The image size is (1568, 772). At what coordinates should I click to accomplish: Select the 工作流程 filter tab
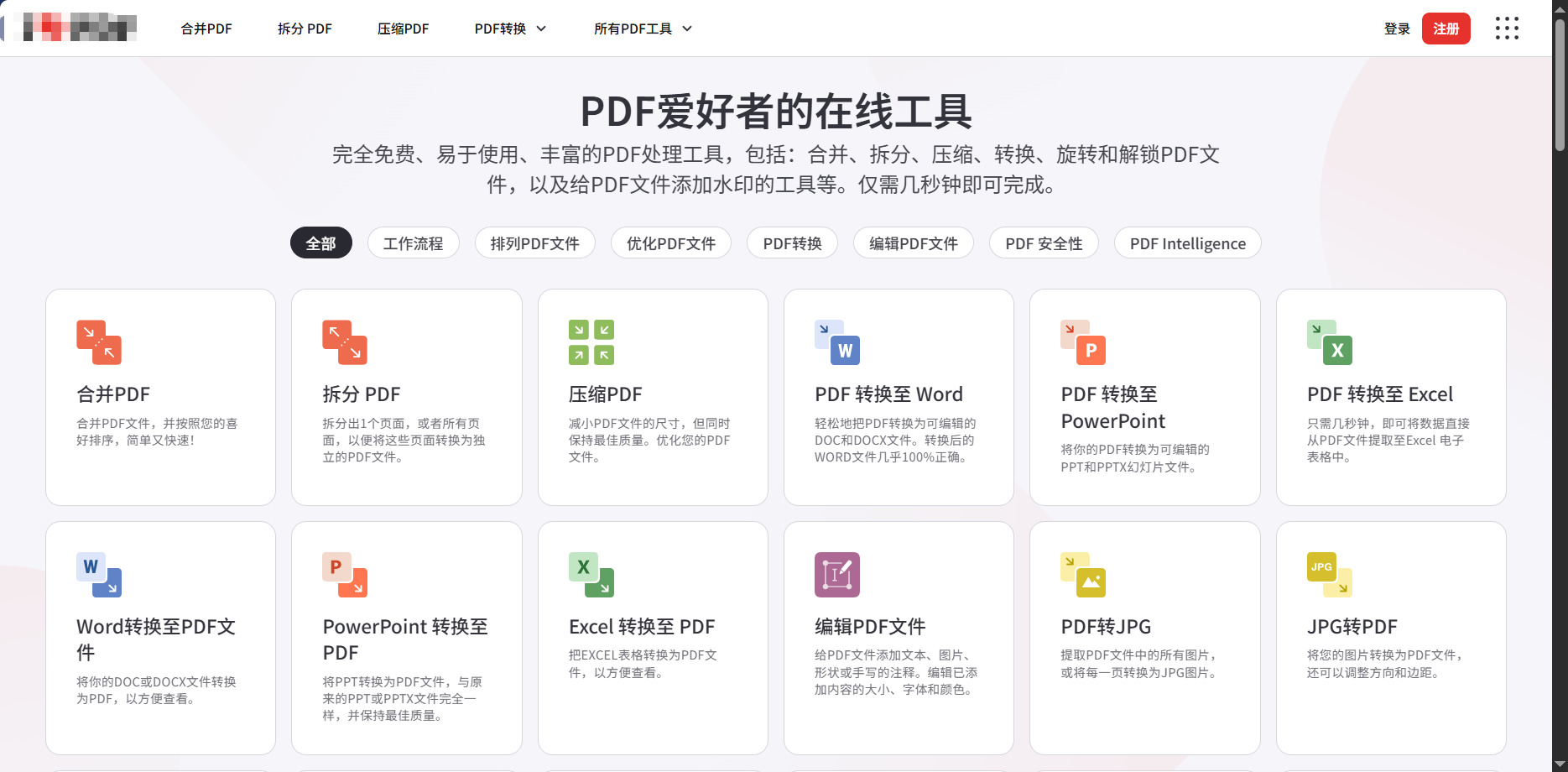coord(414,243)
